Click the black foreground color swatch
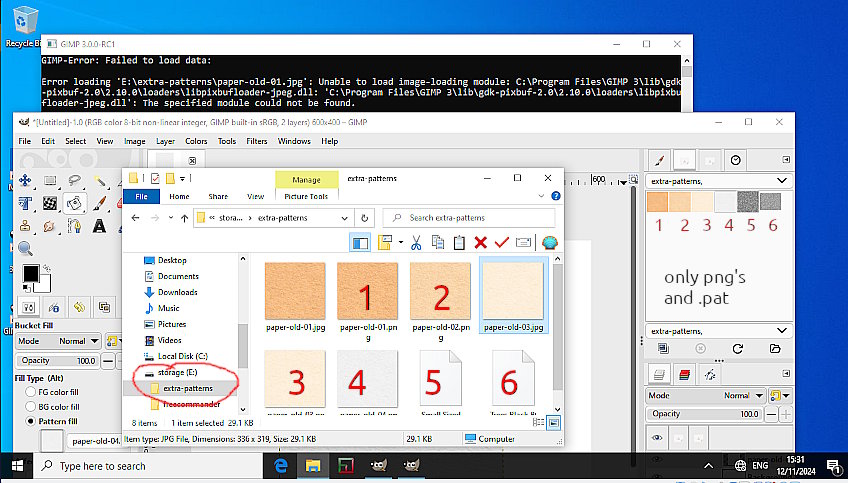848x483 pixels. pos(30,273)
